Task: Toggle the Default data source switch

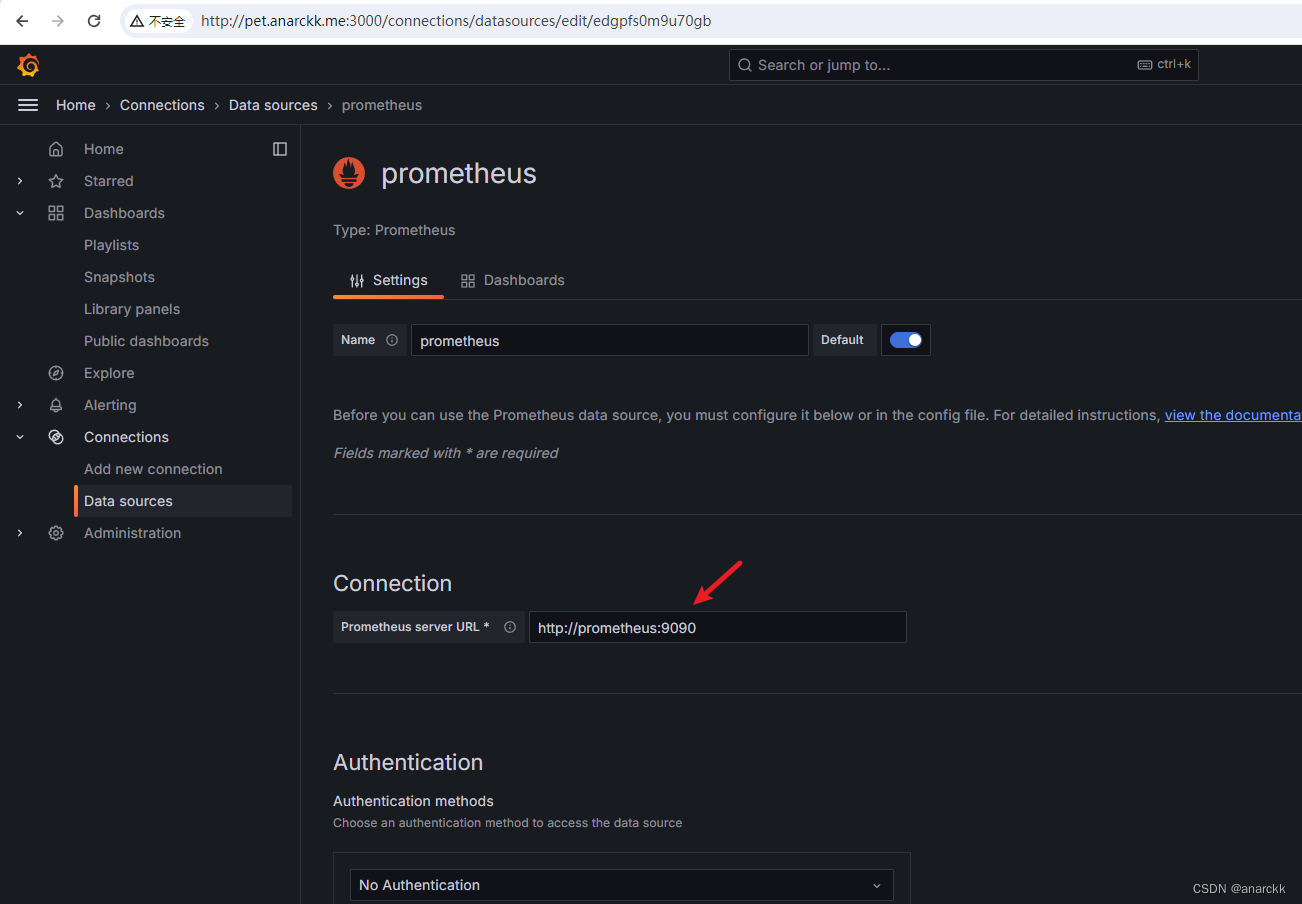Action: 906,340
